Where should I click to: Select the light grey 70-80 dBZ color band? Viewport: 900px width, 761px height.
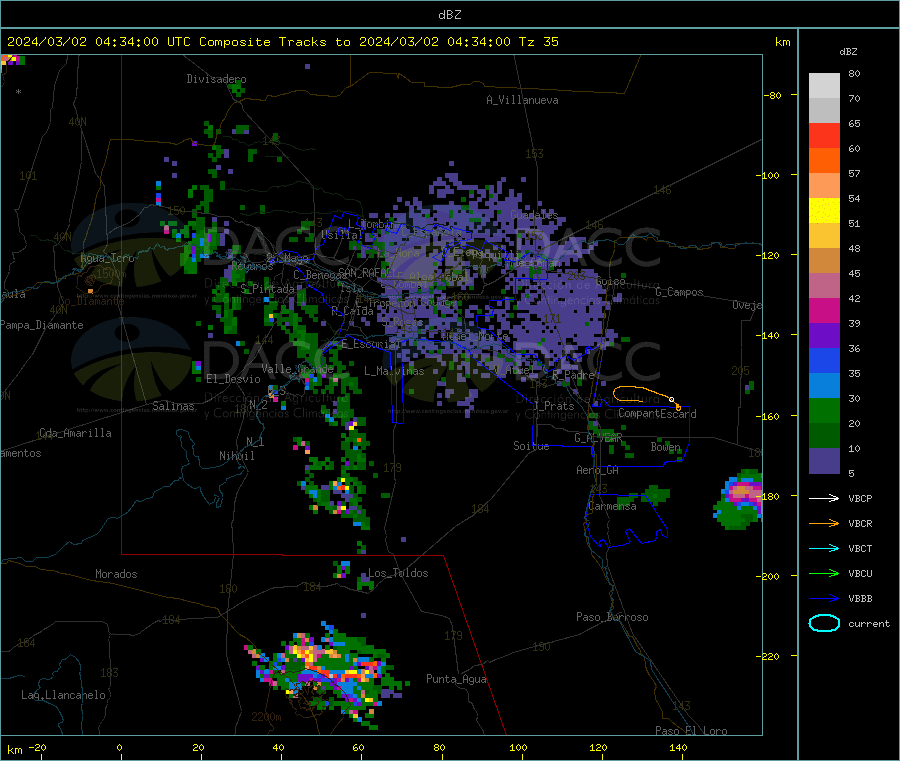(824, 86)
